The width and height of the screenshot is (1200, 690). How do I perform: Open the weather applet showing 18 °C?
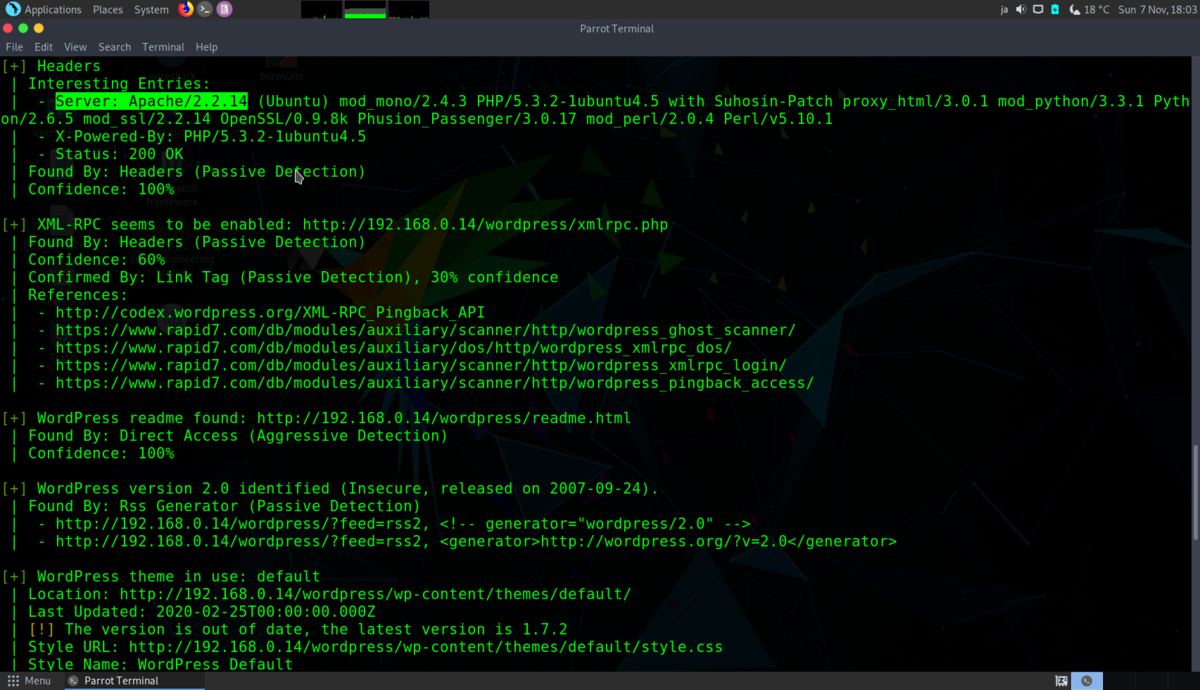1088,9
